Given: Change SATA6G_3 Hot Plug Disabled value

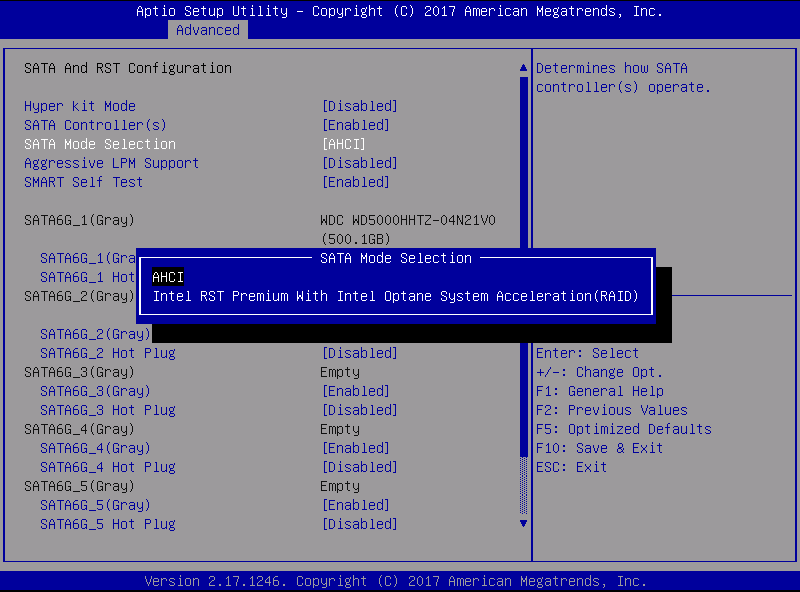Looking at the screenshot, I should coord(360,410).
